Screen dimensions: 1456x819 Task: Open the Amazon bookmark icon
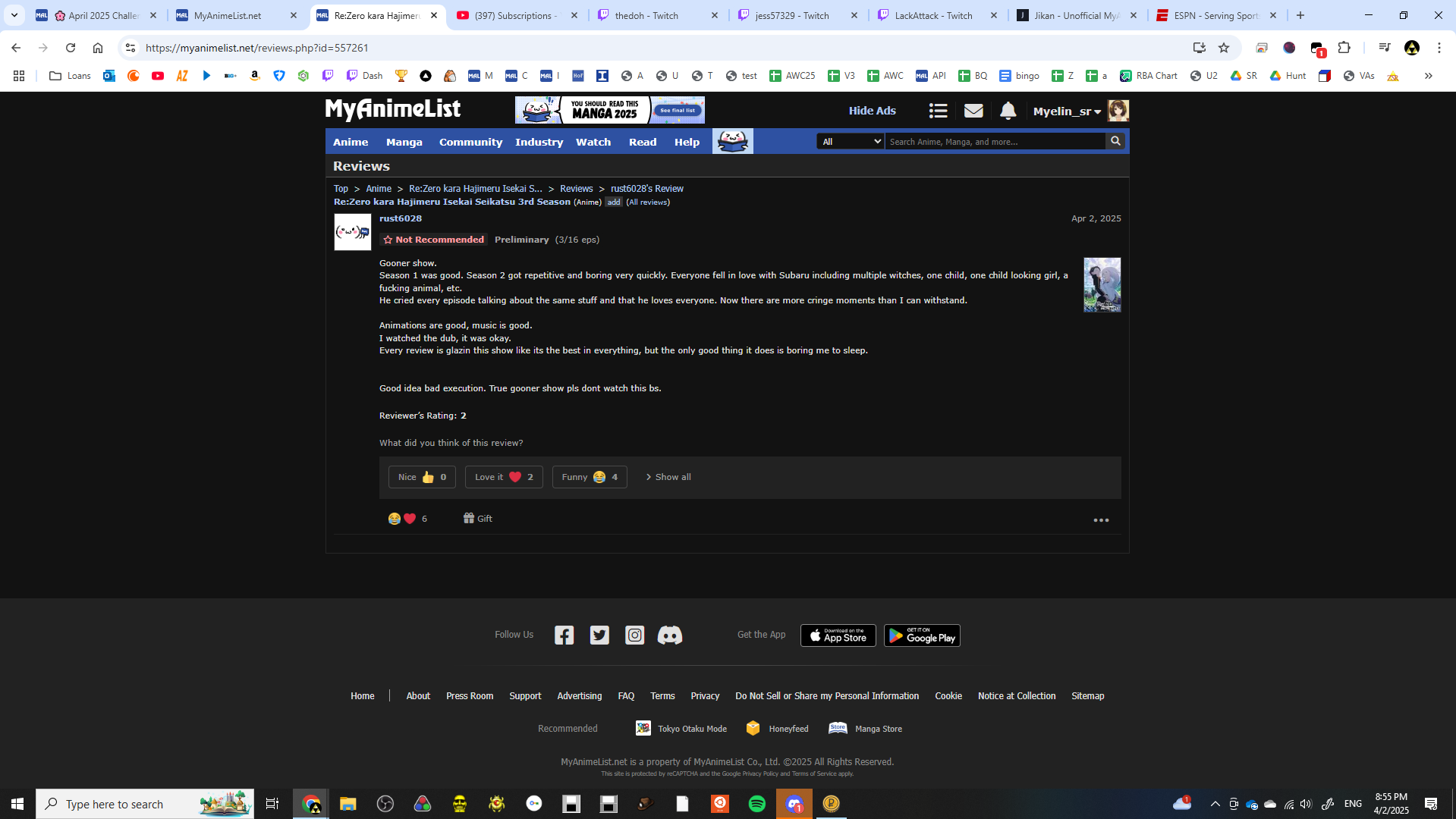[x=255, y=76]
